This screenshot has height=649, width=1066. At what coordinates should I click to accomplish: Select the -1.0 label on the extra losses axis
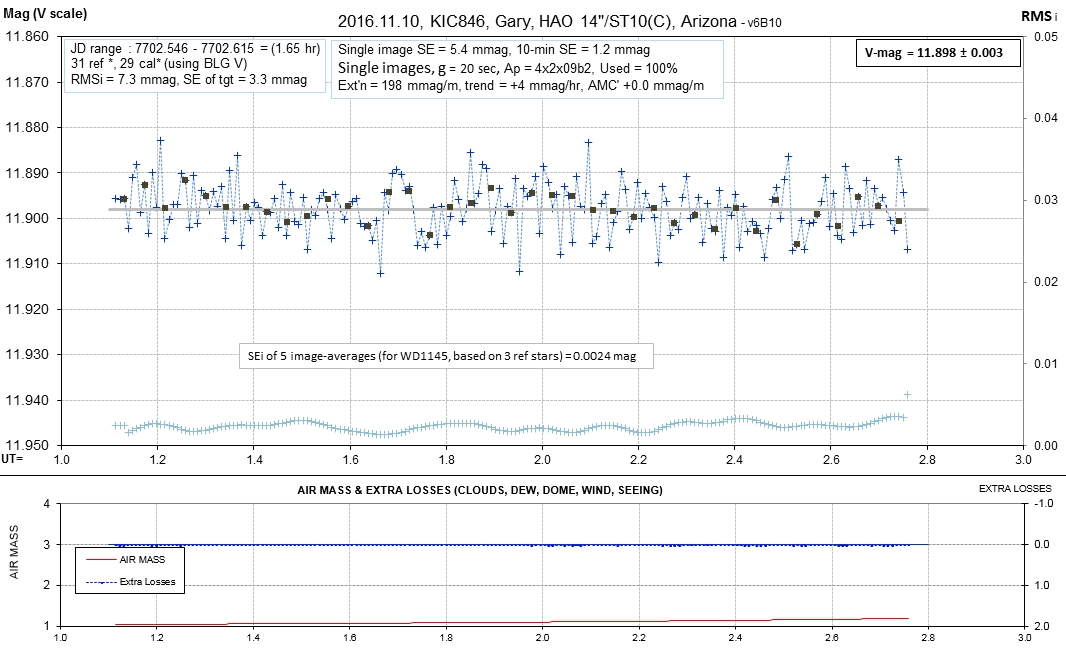click(1044, 504)
